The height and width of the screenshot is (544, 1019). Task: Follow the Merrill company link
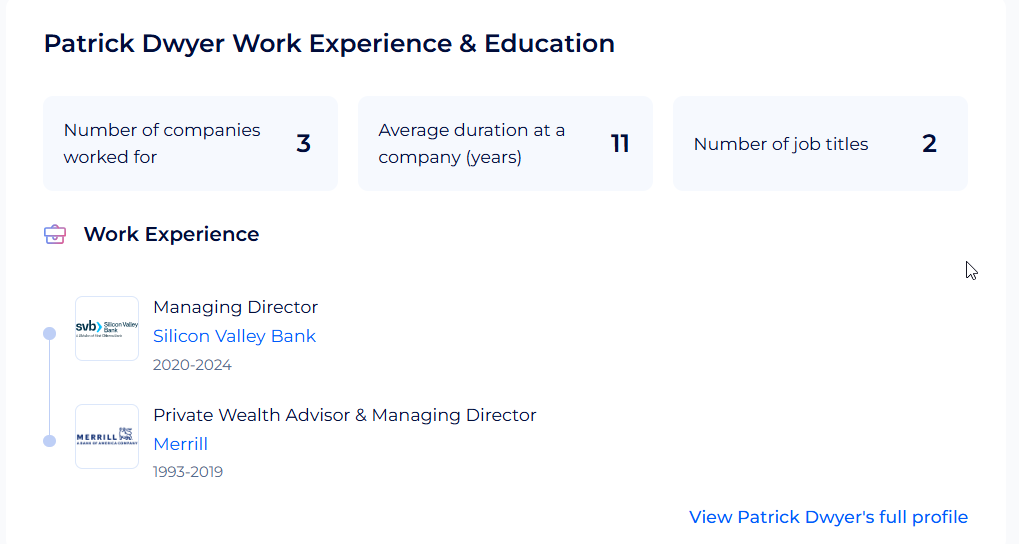180,444
